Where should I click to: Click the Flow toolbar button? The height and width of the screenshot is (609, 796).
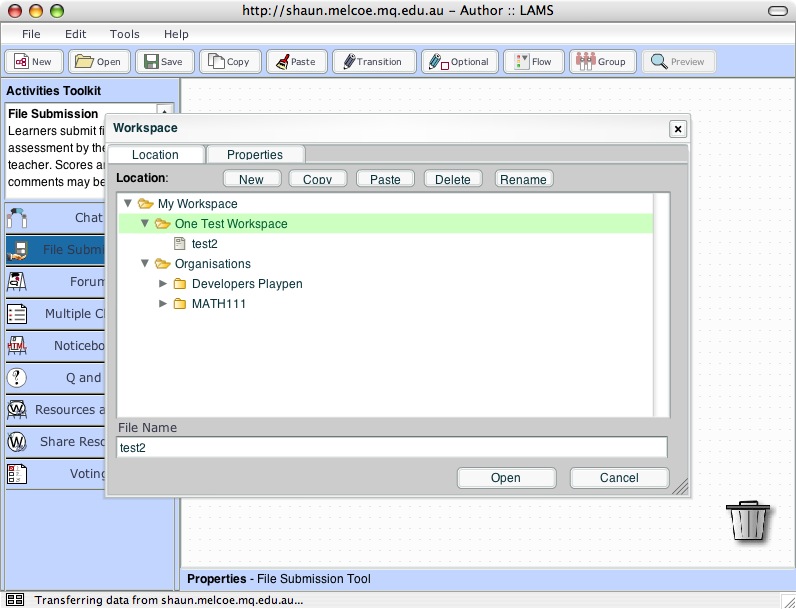533,61
